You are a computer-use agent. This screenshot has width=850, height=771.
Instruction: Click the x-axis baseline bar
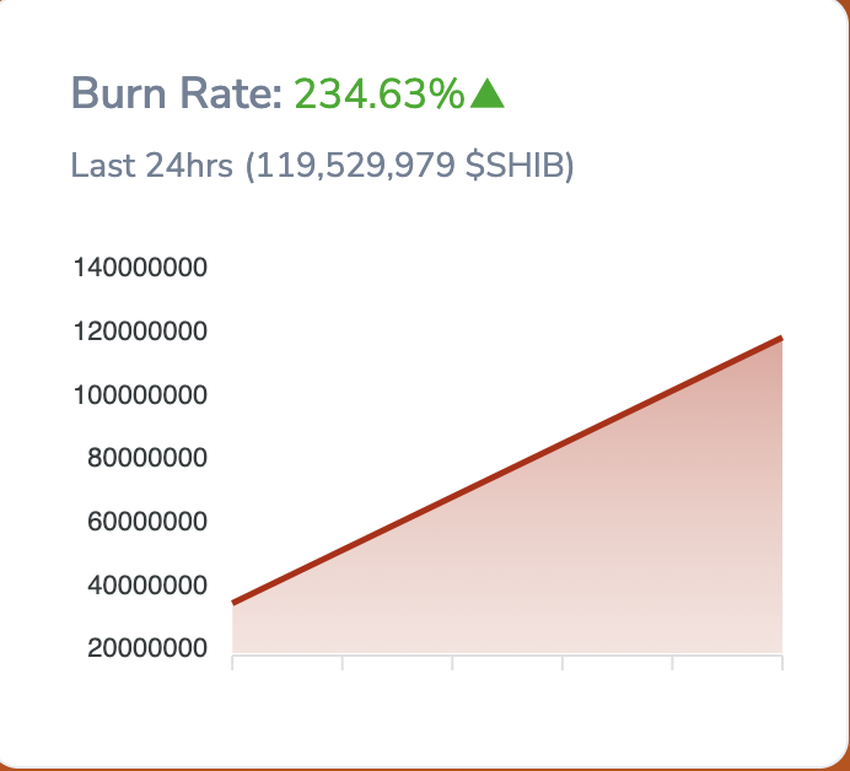(505, 659)
